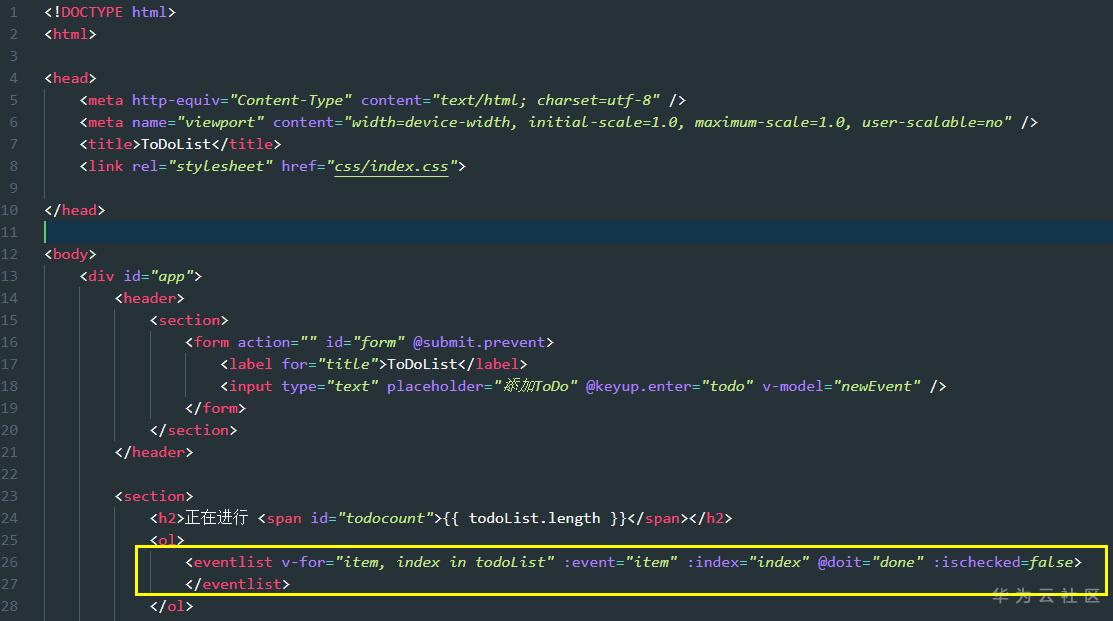Click the 正在进行 heading text
Viewport: 1113px width, 621px height.
[216, 517]
